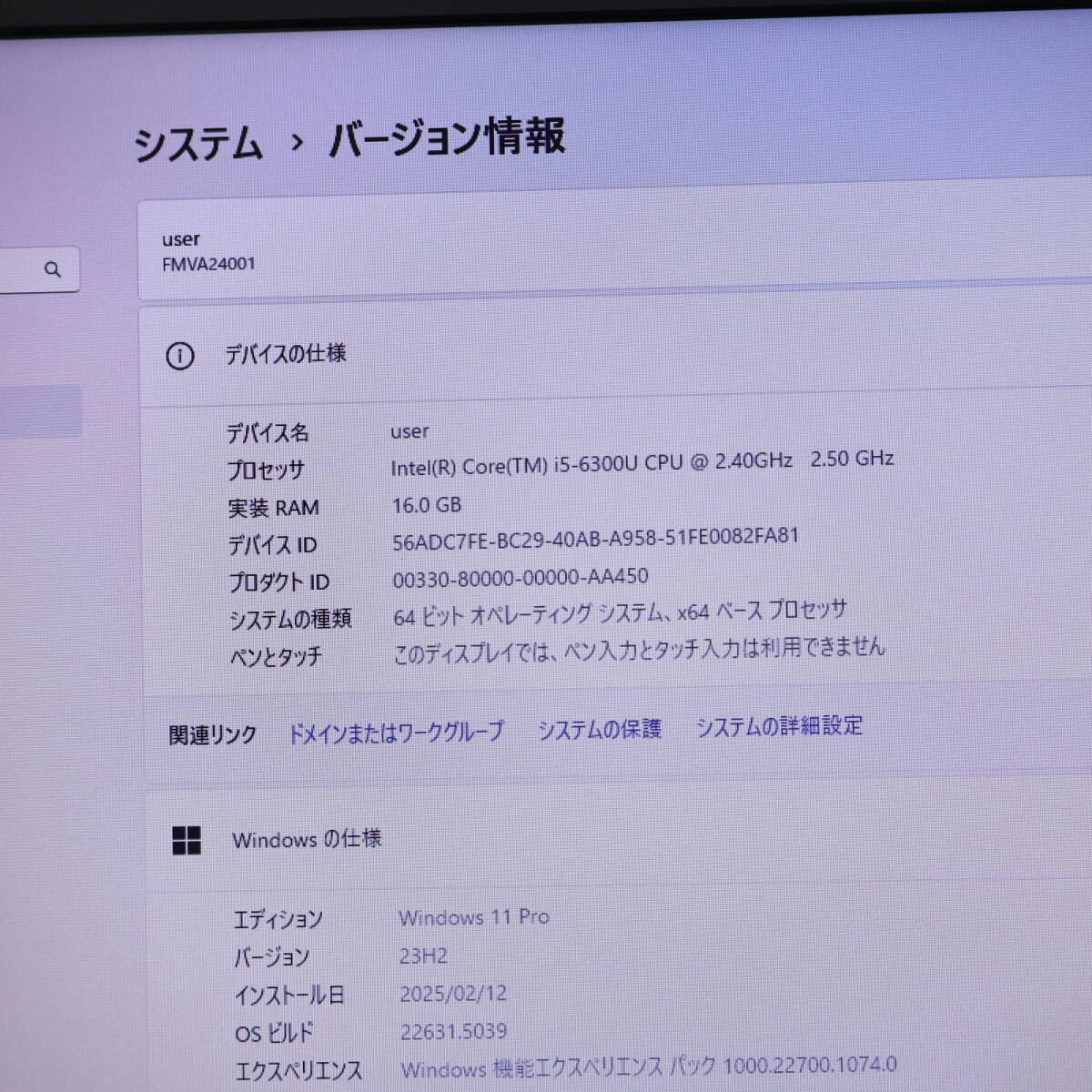Click the settings search box
Screen dimensions: 1092x1092
click(39, 269)
